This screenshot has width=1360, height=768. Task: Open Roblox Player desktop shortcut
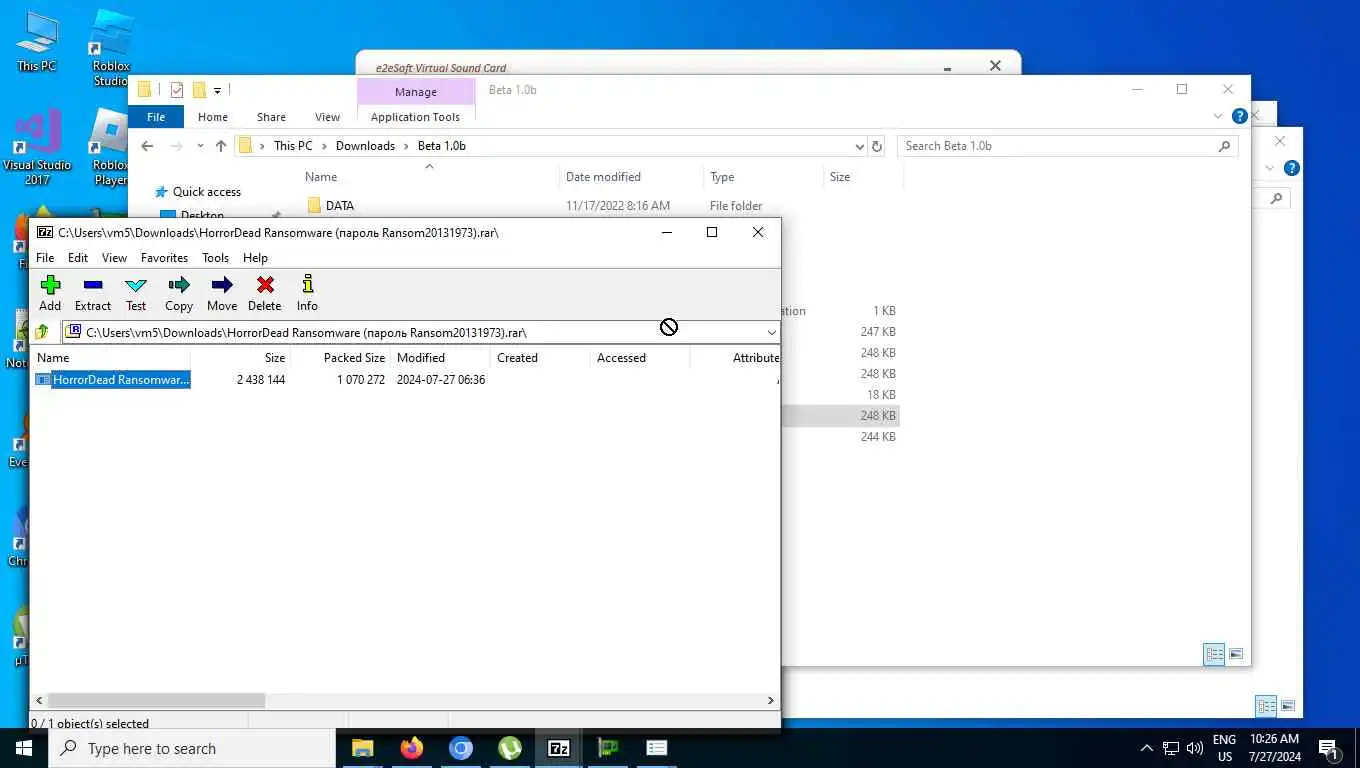(110, 148)
